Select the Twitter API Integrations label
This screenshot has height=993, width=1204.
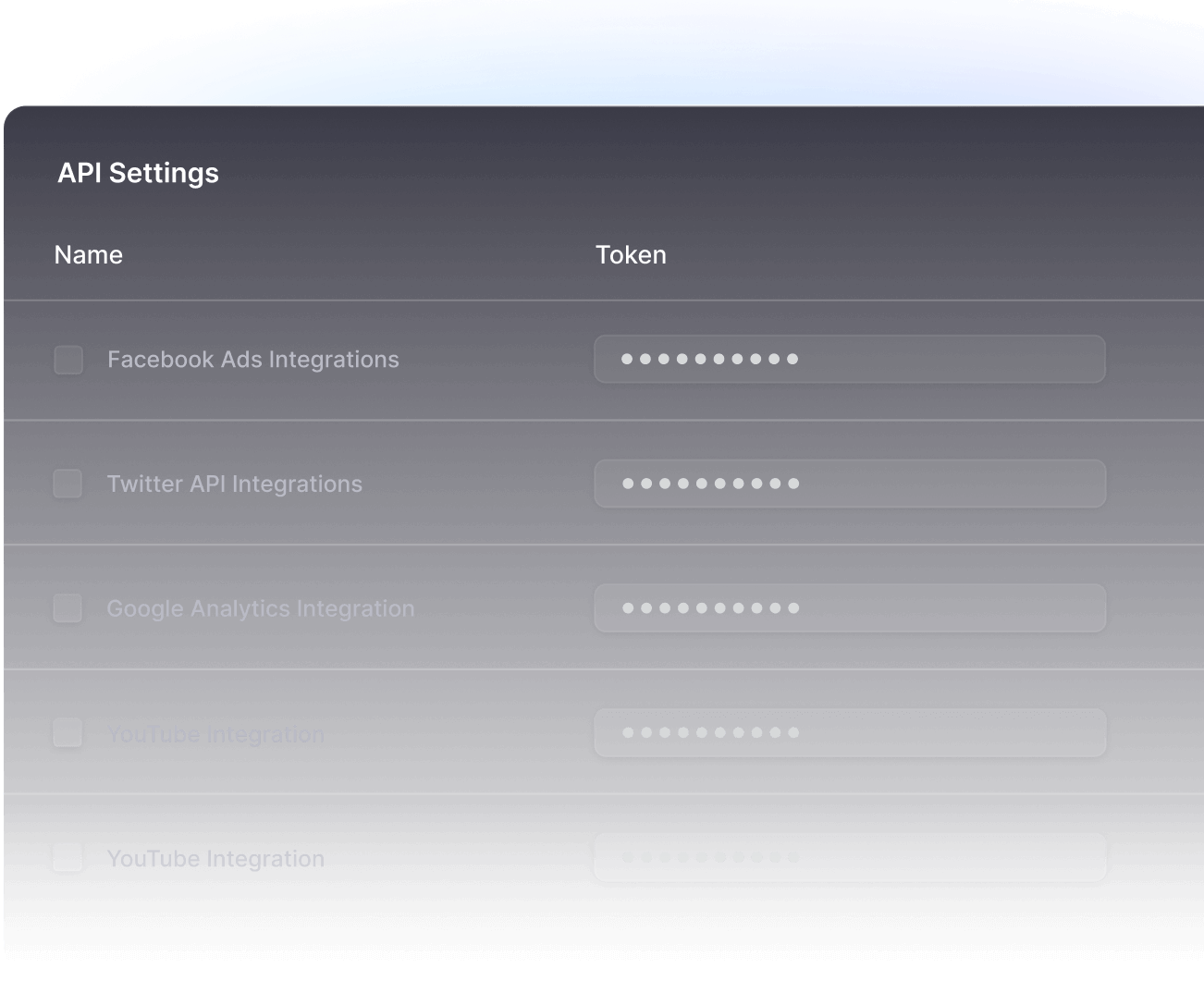[x=235, y=484]
